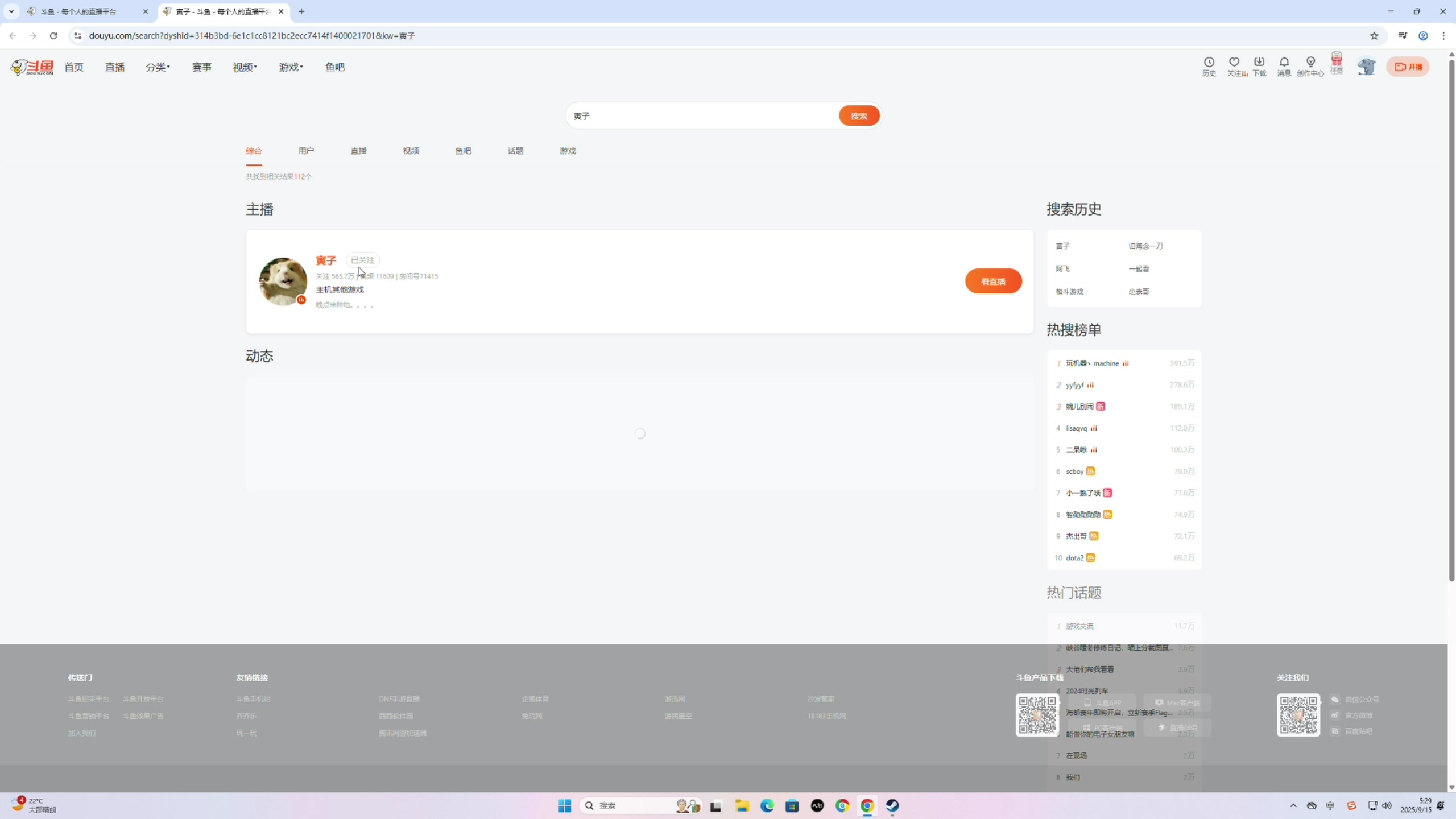The image size is (1456, 819).
Task: Go to 首页 in the top nav
Action: (x=74, y=67)
